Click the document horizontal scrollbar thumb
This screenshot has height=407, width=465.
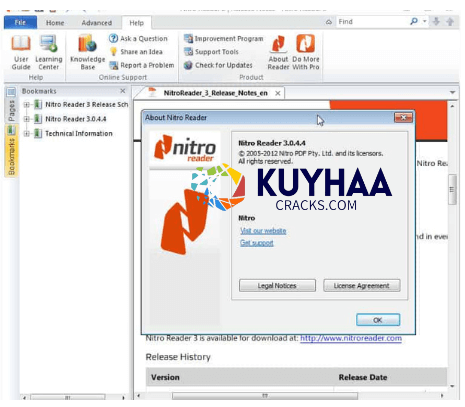point(265,396)
